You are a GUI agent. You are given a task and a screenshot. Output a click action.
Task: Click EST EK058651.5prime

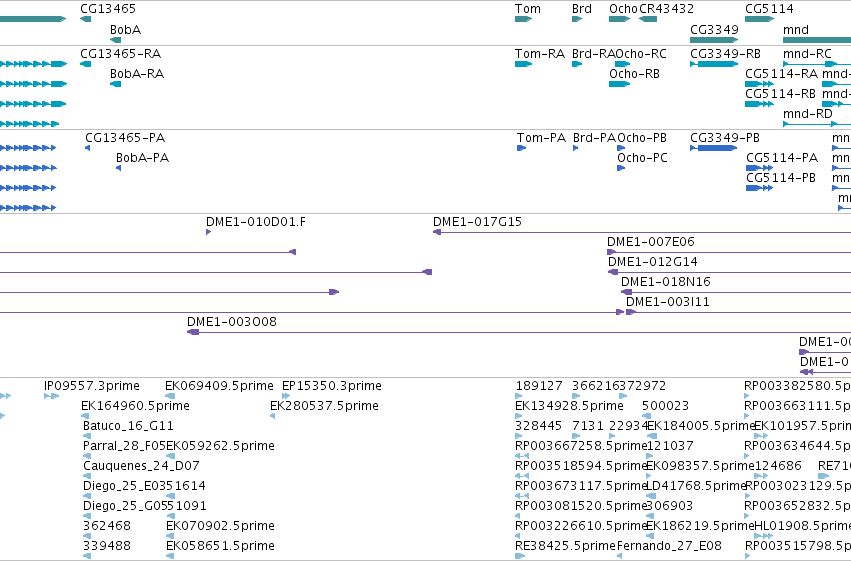point(220,546)
